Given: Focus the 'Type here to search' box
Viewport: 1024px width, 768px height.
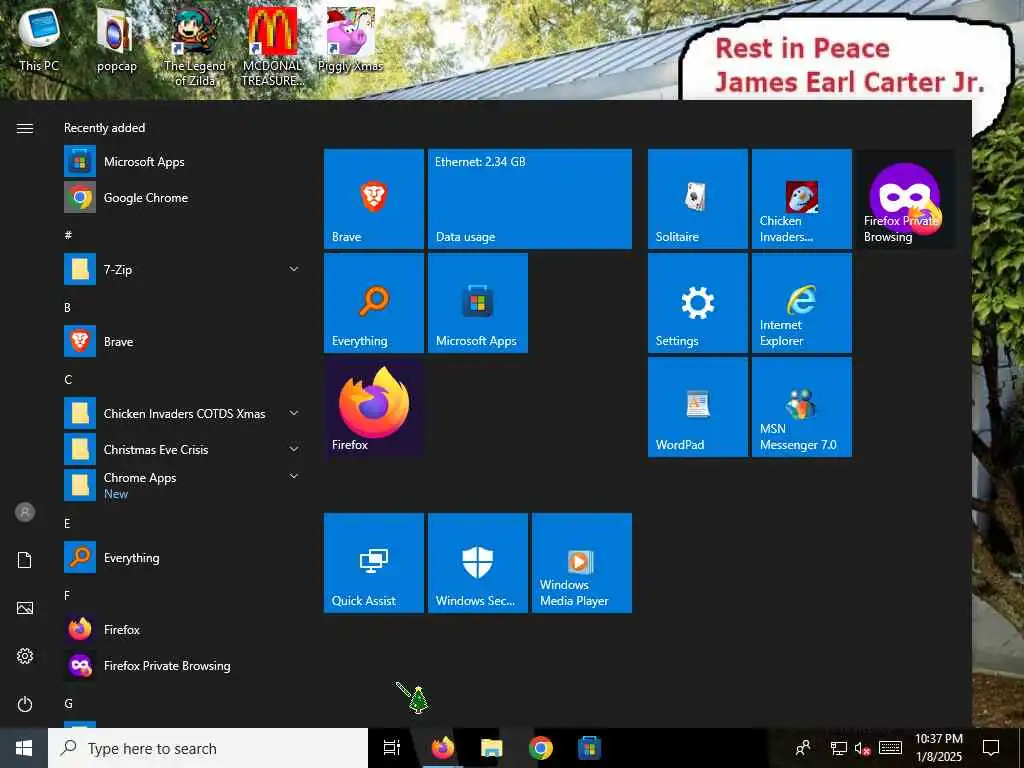Looking at the screenshot, I should click(x=208, y=748).
